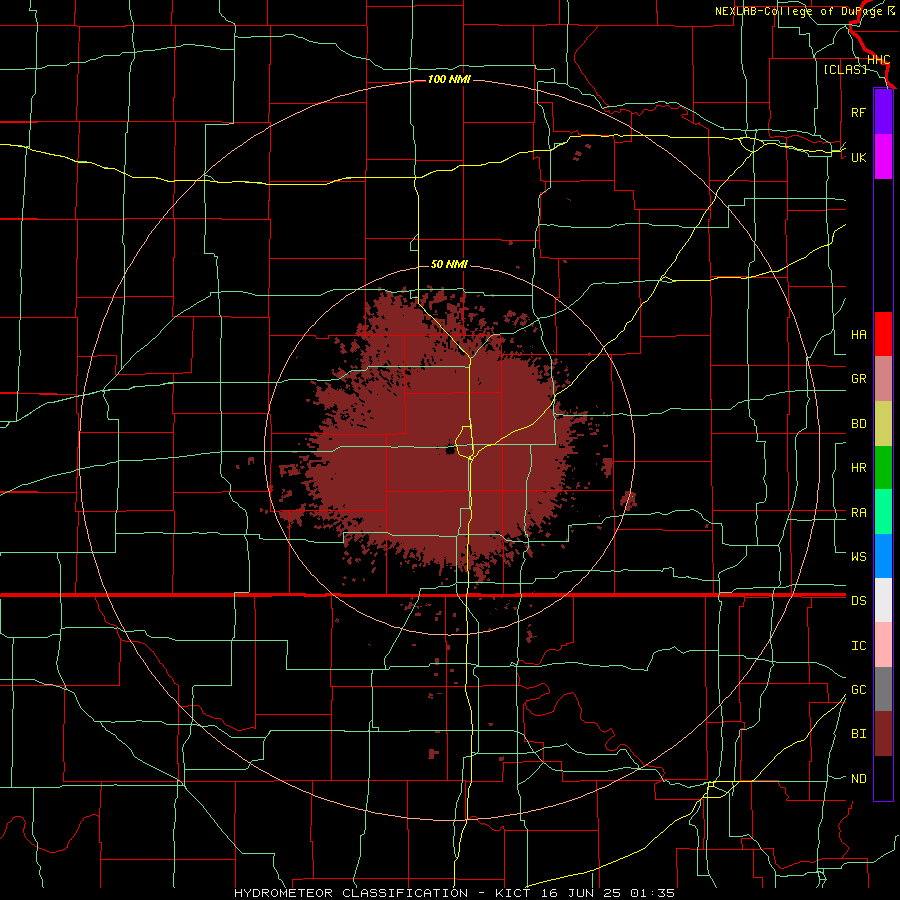This screenshot has height=900, width=900.
Task: Click the BI legend label
Action: pos(858,734)
